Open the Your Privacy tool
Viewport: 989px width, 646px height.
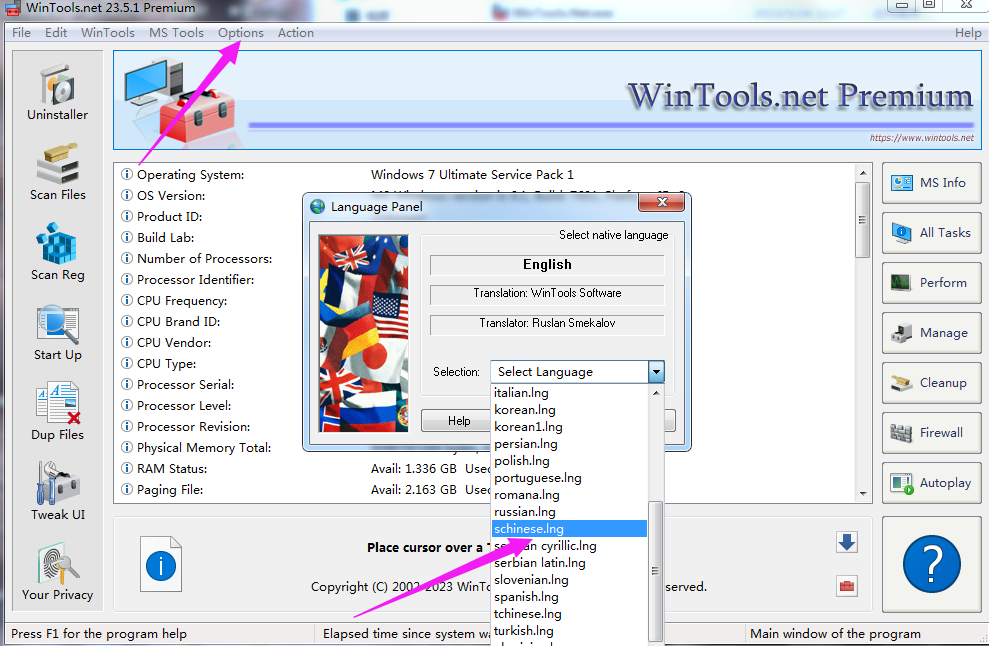point(57,570)
